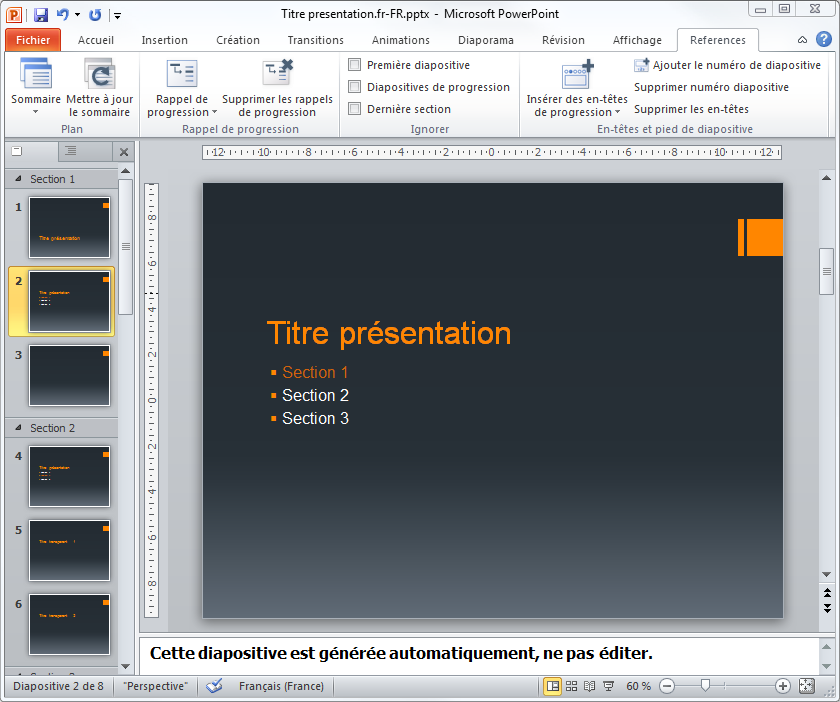Click the PowerPoint application icon in the title bar
Screen dimensions: 840x702
pos(14,14)
